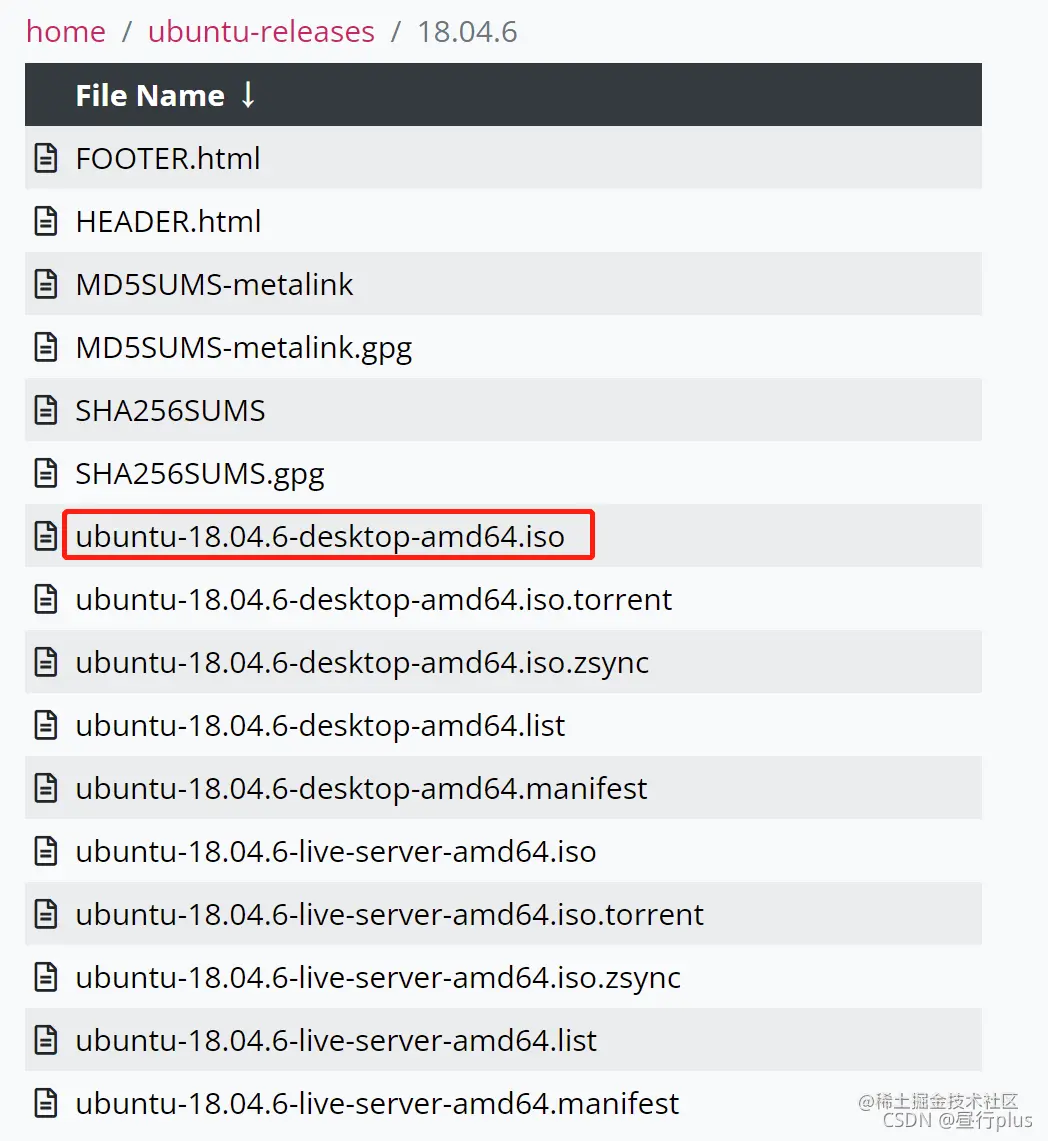Download ubuntu-18.04.6-desktop-amd64.iso.torrent
The image size is (1048, 1141).
[374, 600]
